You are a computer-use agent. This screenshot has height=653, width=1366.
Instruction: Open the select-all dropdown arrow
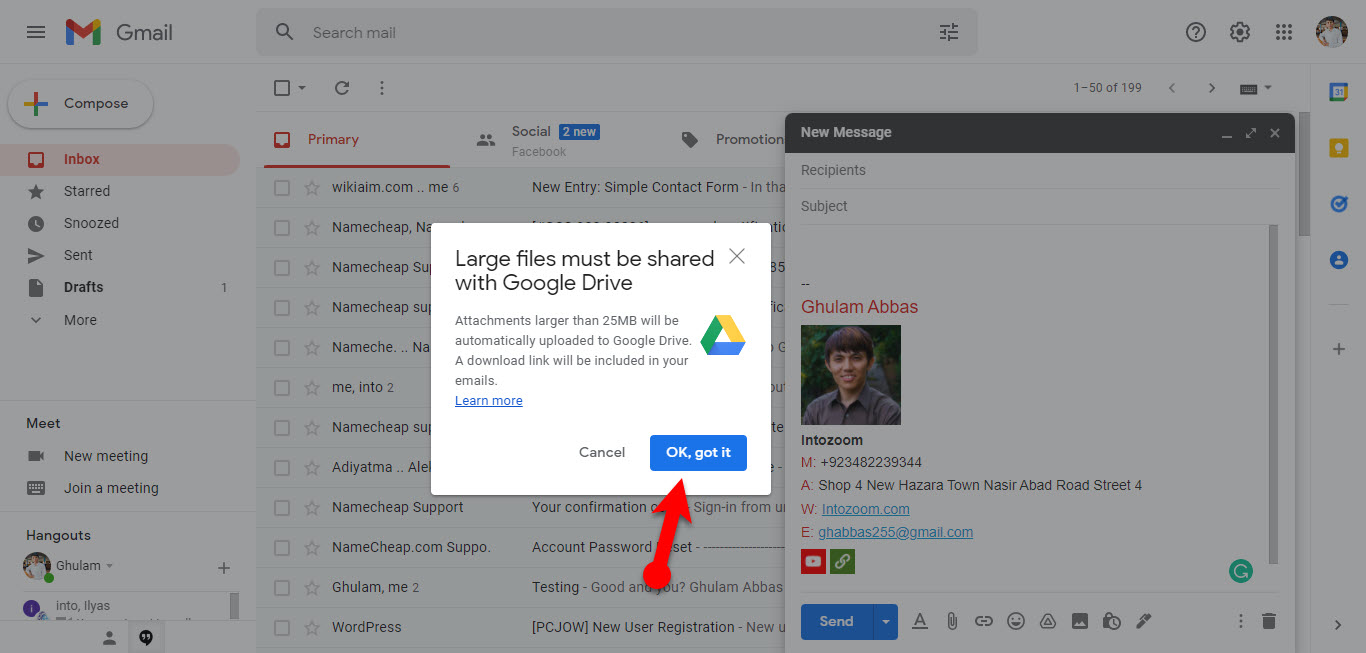(x=302, y=88)
